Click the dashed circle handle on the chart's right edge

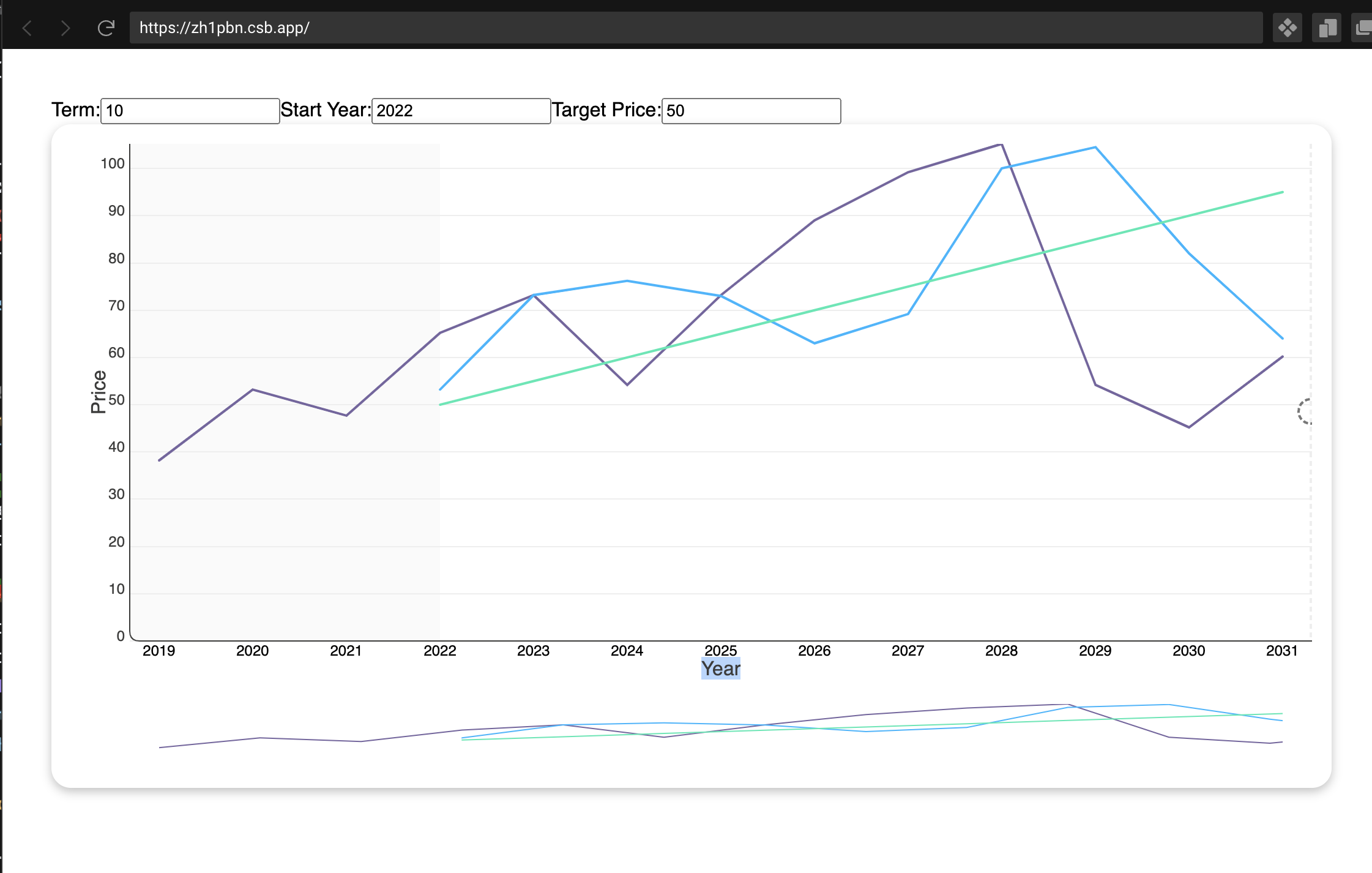1305,411
